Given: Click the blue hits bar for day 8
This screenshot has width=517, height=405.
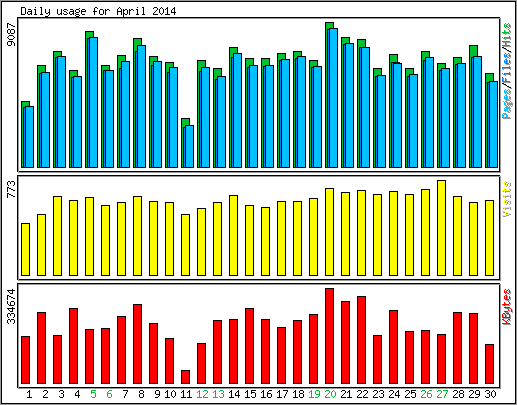Looking at the screenshot, I should pyautogui.click(x=142, y=106).
